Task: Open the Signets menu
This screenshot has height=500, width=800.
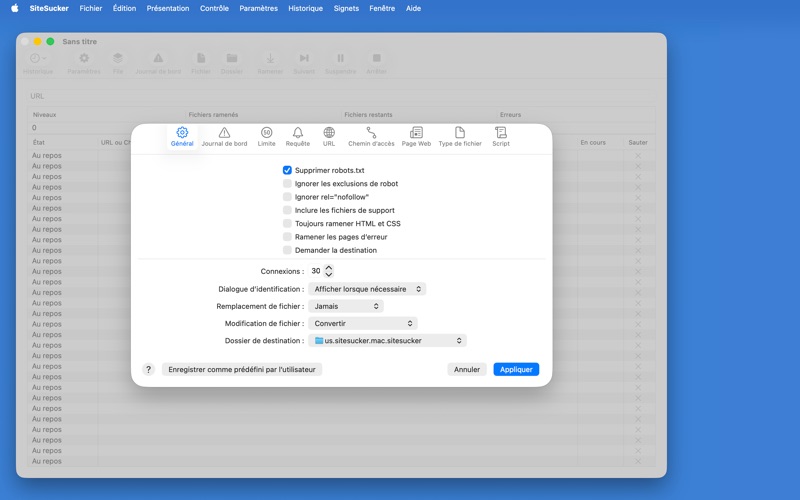Action: pyautogui.click(x=346, y=8)
